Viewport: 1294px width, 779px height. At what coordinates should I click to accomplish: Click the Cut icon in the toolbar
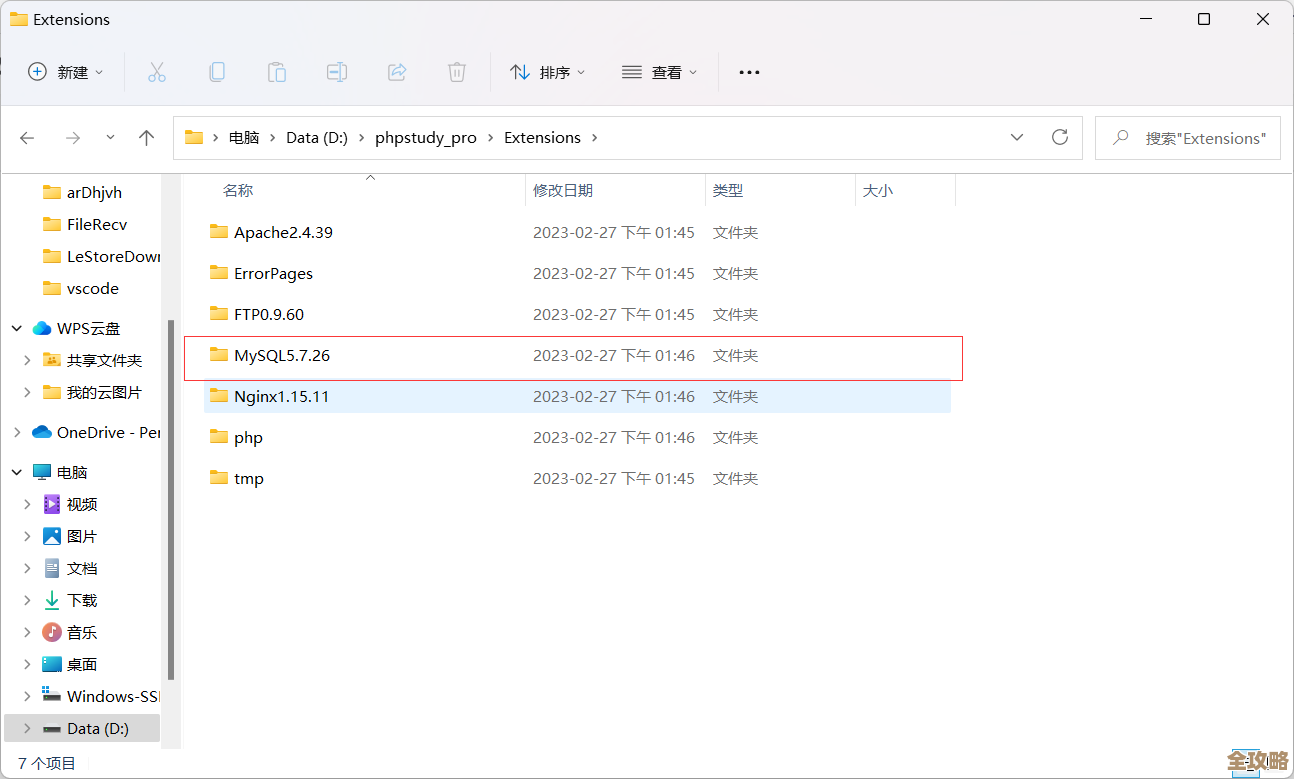[156, 71]
